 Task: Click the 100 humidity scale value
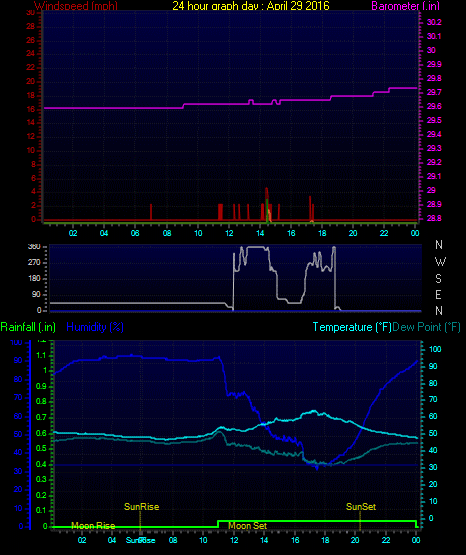16,342
